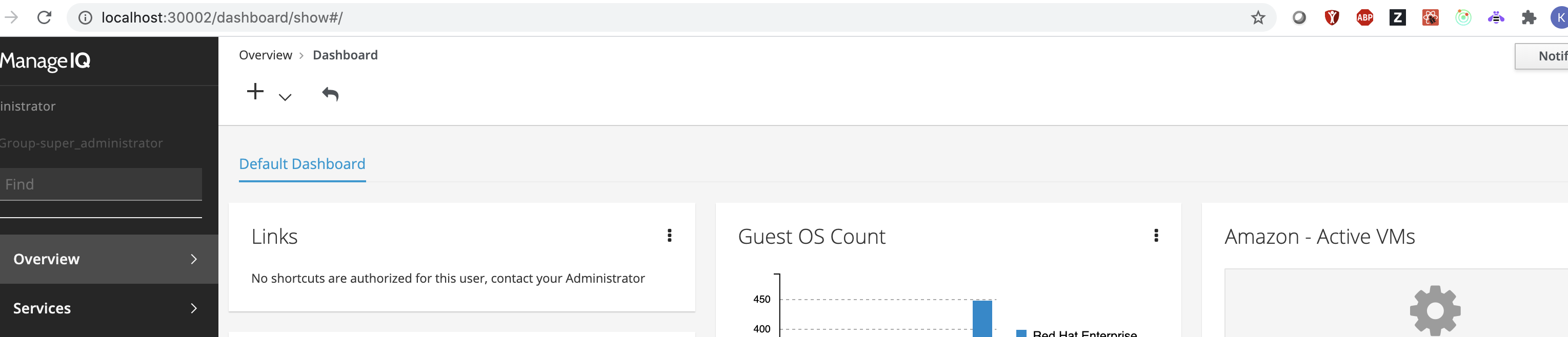This screenshot has width=1568, height=337.
Task: Click the plus add widget icon
Action: coord(255,91)
